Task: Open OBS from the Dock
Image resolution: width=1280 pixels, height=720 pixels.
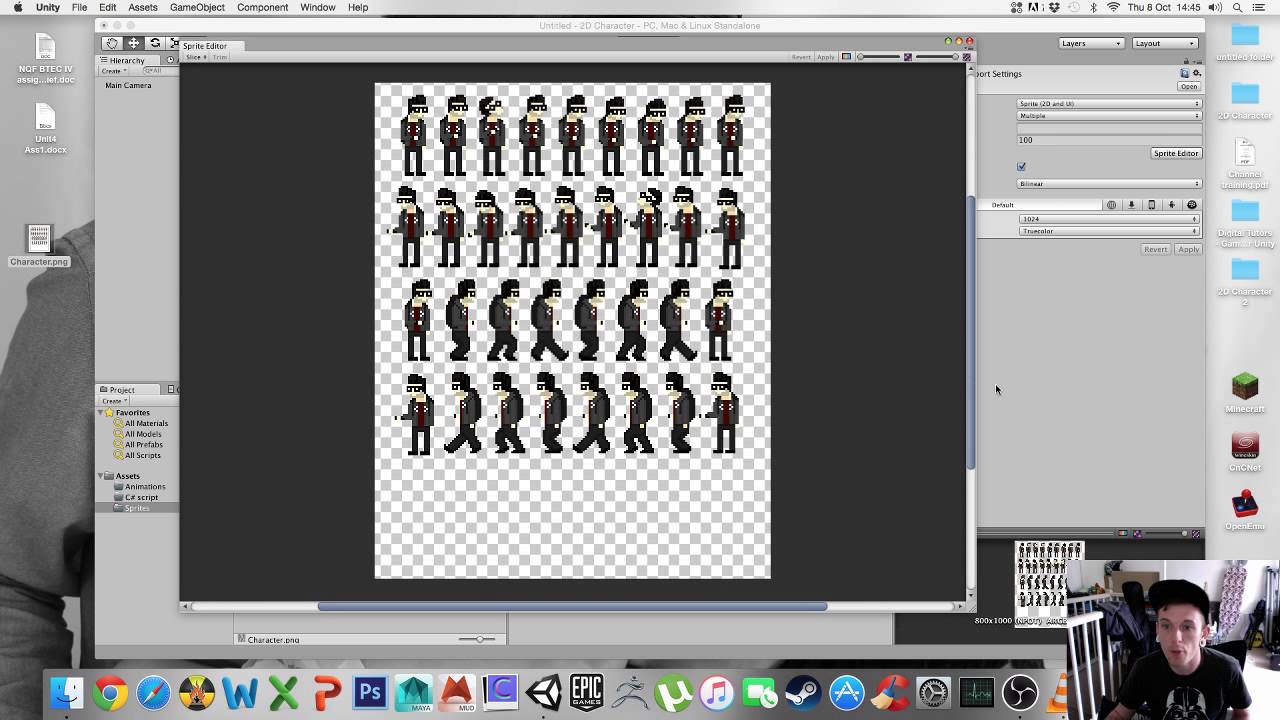Action: [1020, 692]
